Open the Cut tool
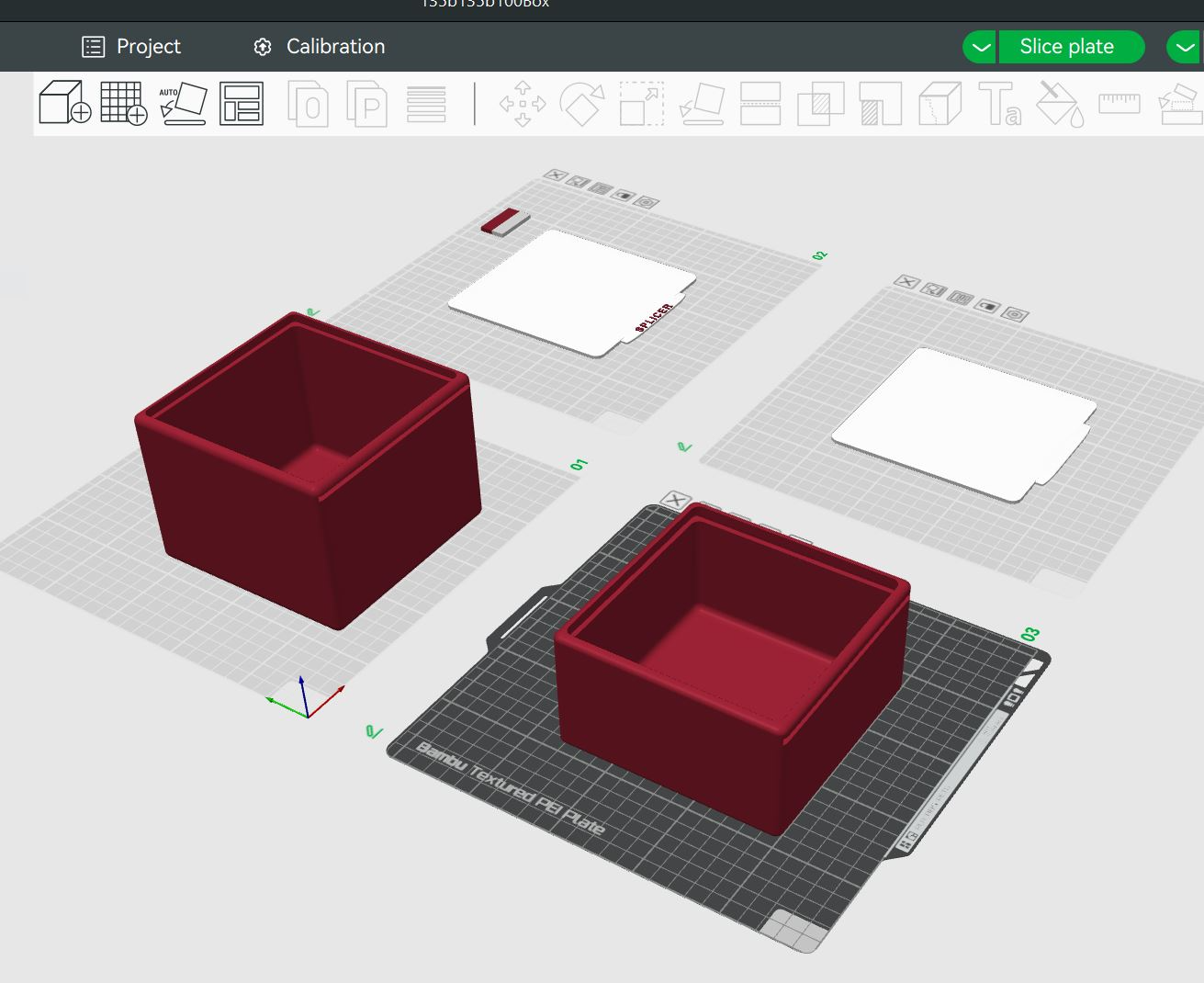The width and height of the screenshot is (1204, 983). point(760,104)
